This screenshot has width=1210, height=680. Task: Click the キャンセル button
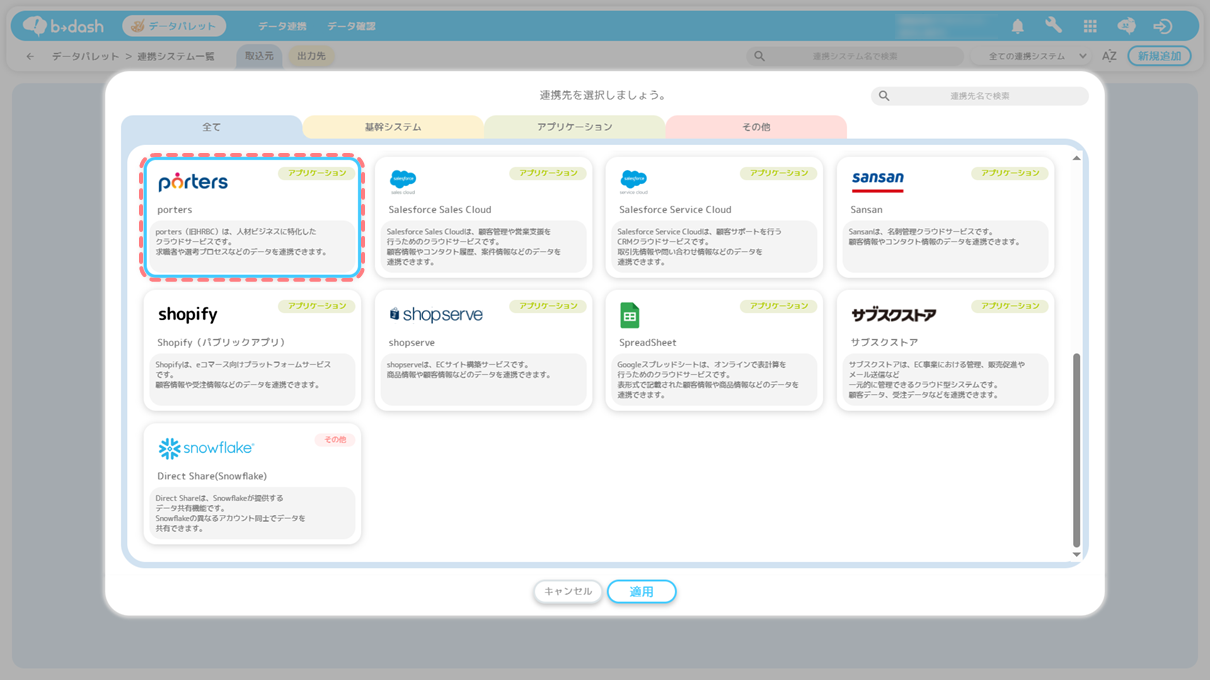coord(568,591)
